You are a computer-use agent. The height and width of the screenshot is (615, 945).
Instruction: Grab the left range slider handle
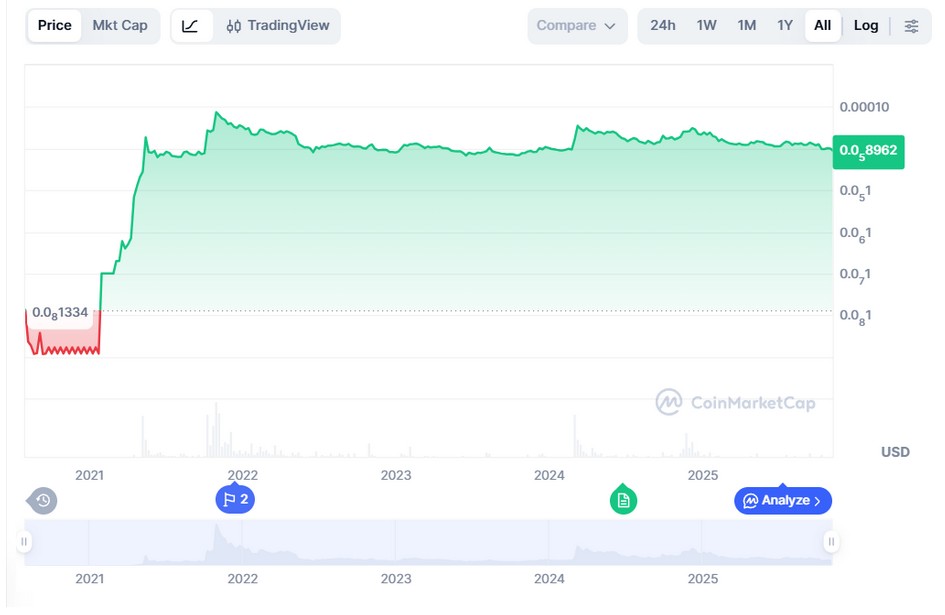coord(25,542)
